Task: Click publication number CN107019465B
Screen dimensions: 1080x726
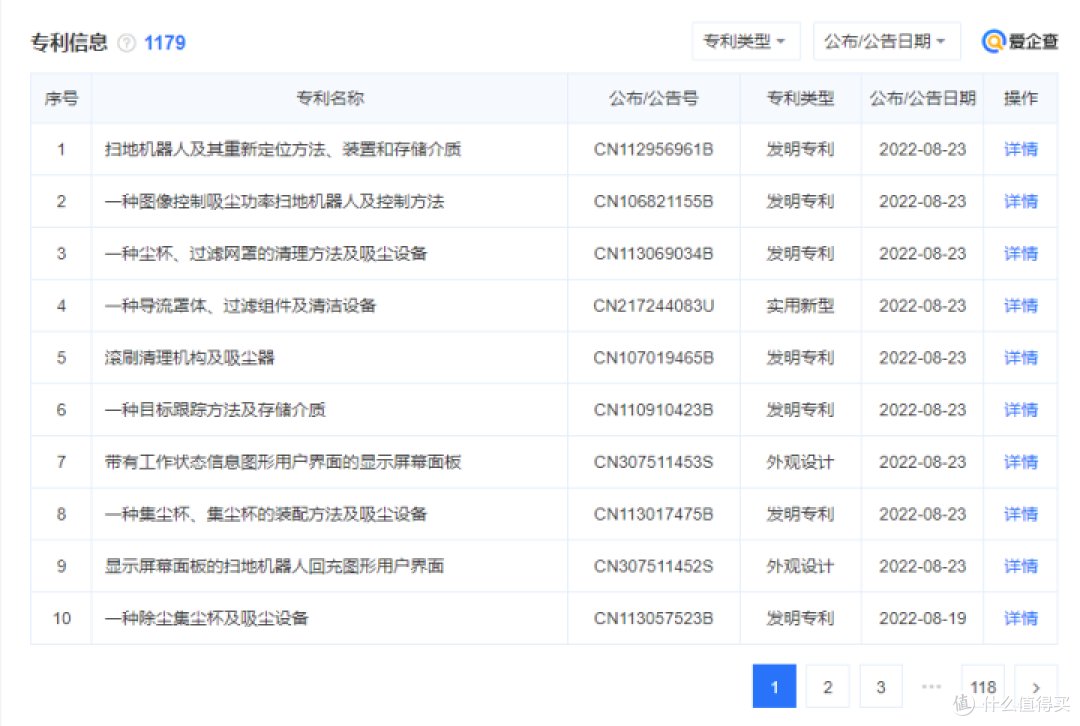Action: pos(653,358)
